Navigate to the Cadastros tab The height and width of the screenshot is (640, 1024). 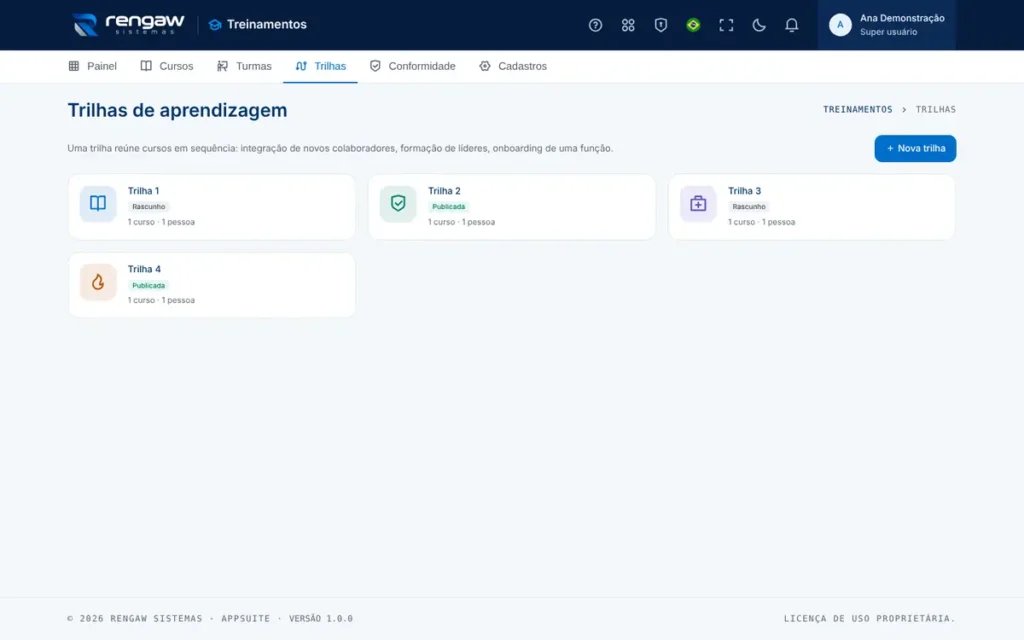(x=513, y=66)
